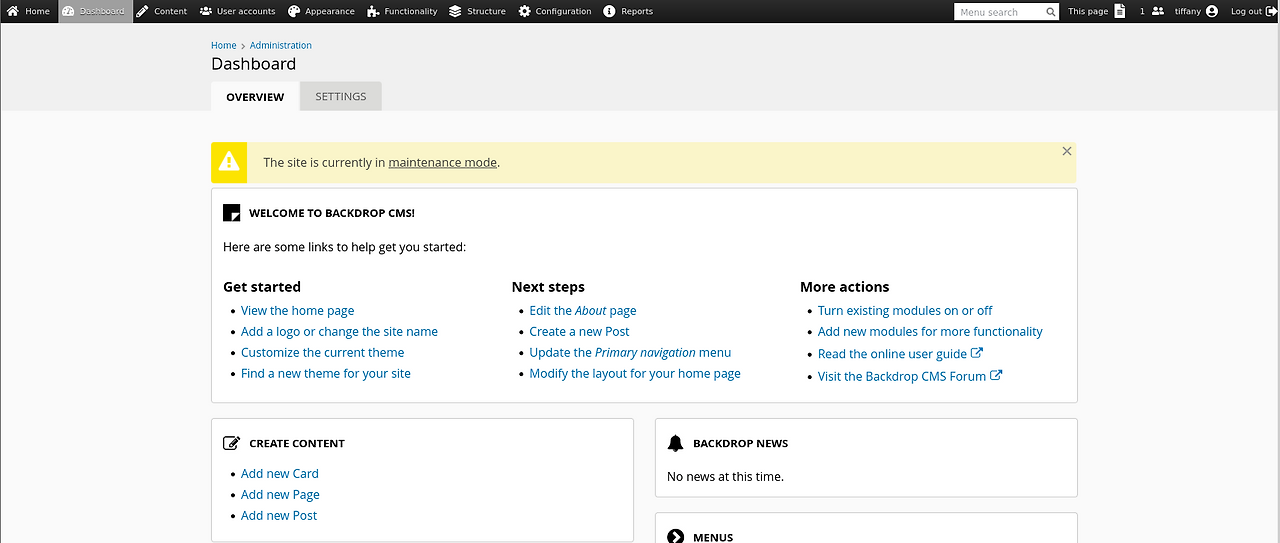The height and width of the screenshot is (543, 1280).
Task: Click the User accounts people icon
Action: (x=205, y=11)
